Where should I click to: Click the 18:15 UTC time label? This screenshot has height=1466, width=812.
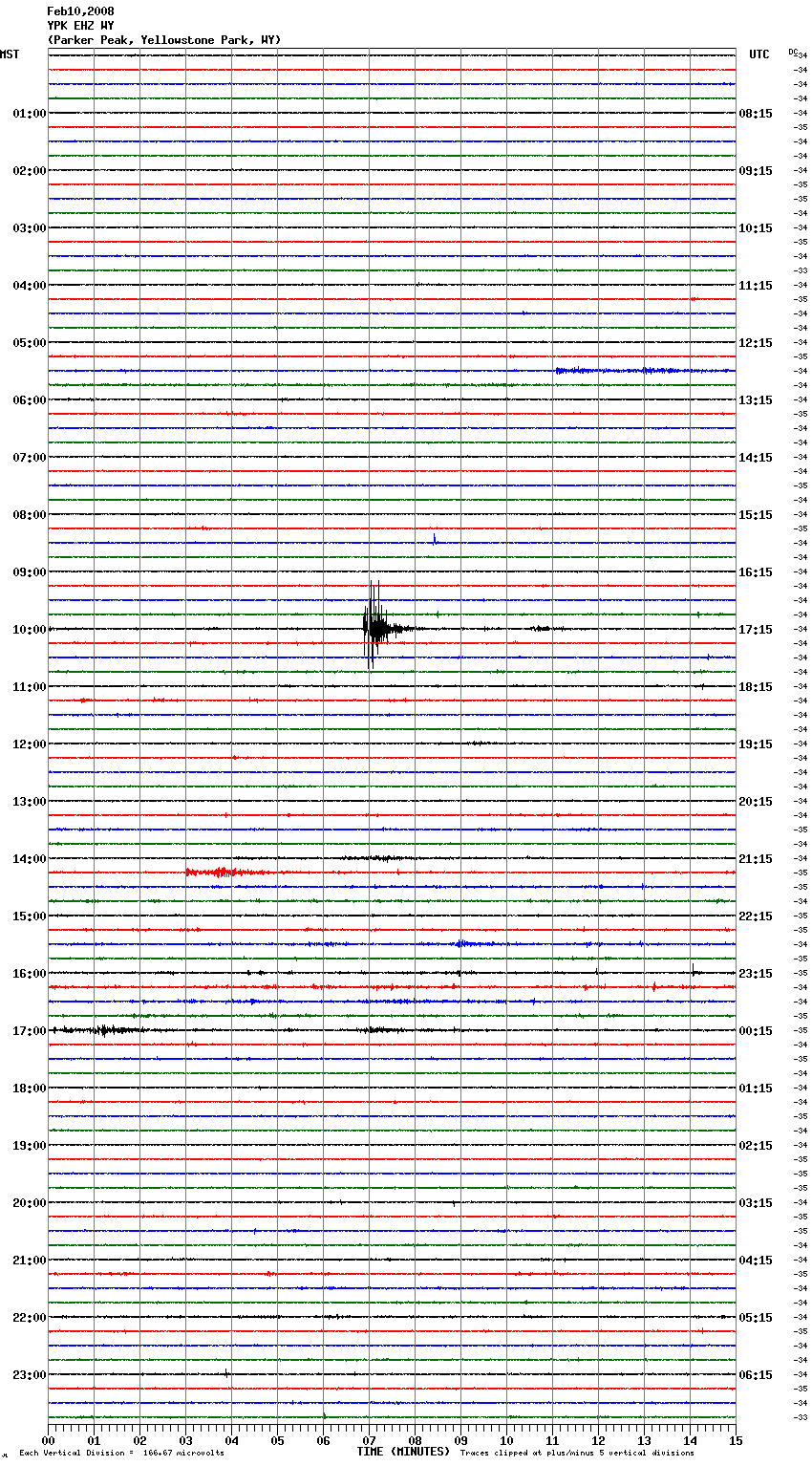pos(756,686)
